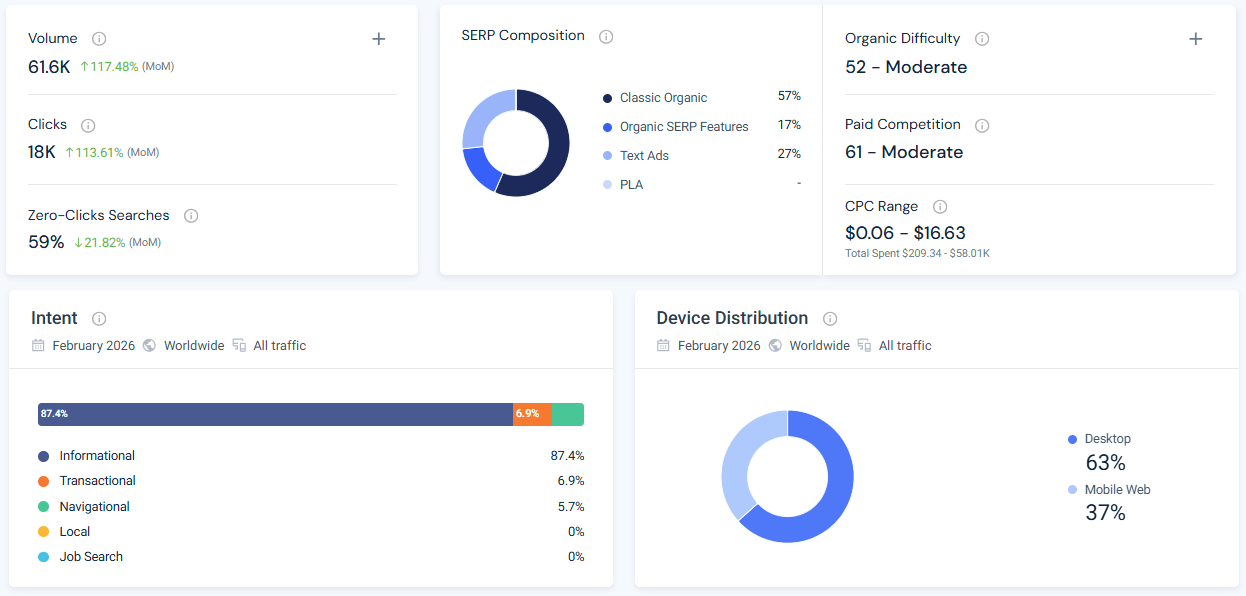Click the Zero-Clicks value 59%
Screen dimensions: 1246x596
point(46,243)
